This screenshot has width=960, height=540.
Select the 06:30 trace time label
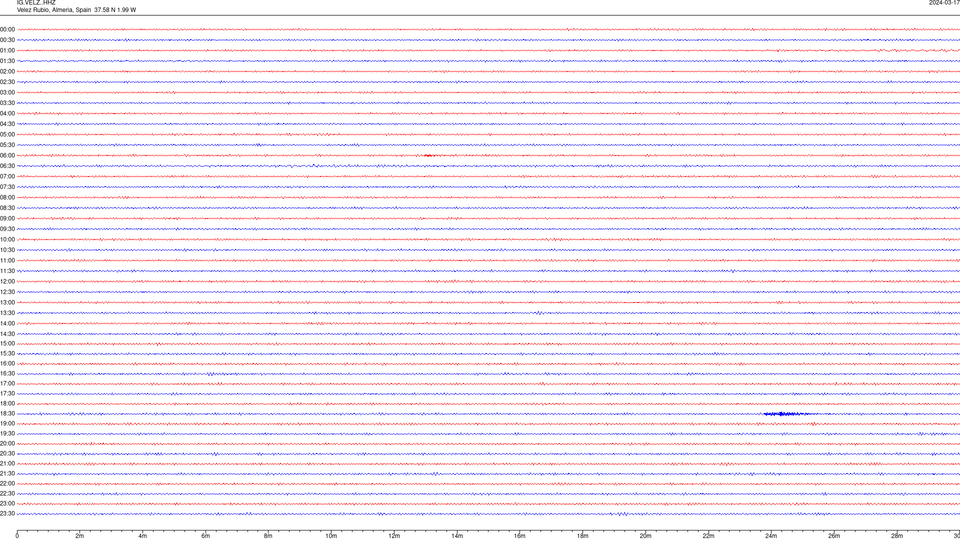[7, 166]
